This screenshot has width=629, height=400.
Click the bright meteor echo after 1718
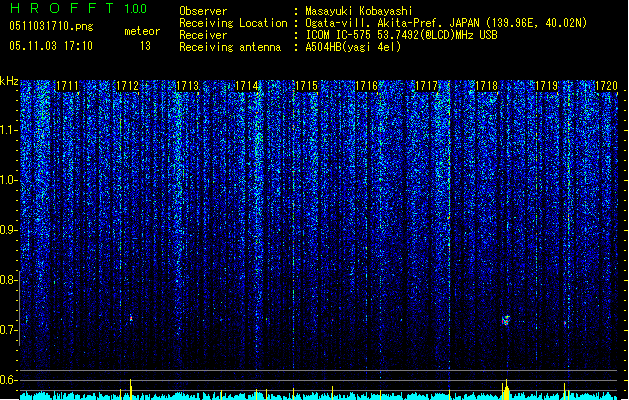(x=506, y=320)
